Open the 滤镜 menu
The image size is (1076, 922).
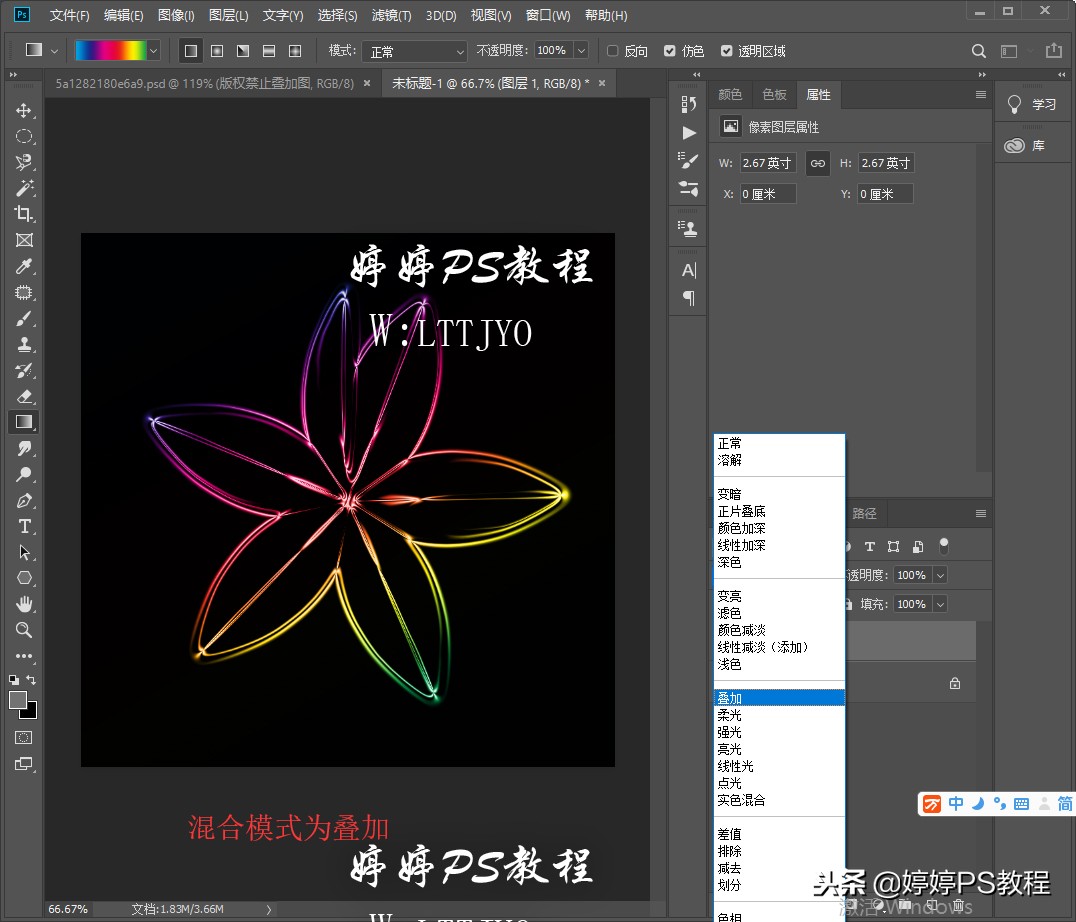point(390,15)
